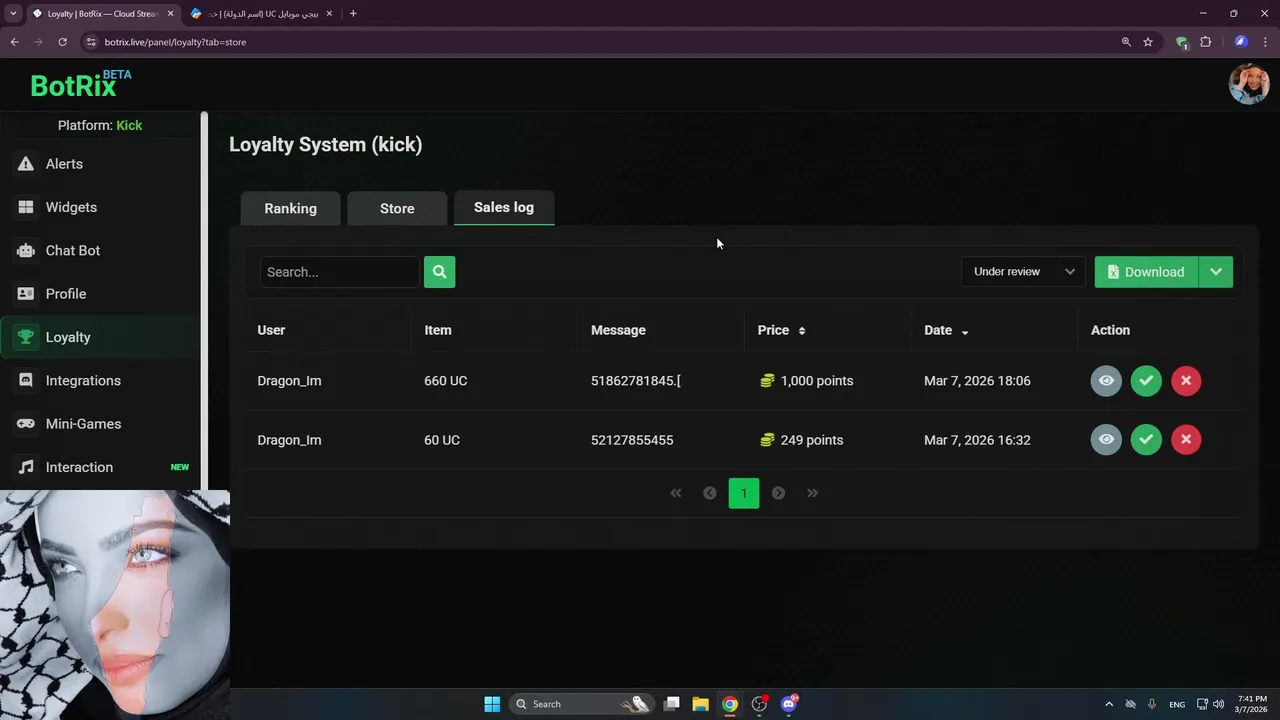Select page 1 in pagination

(x=744, y=493)
